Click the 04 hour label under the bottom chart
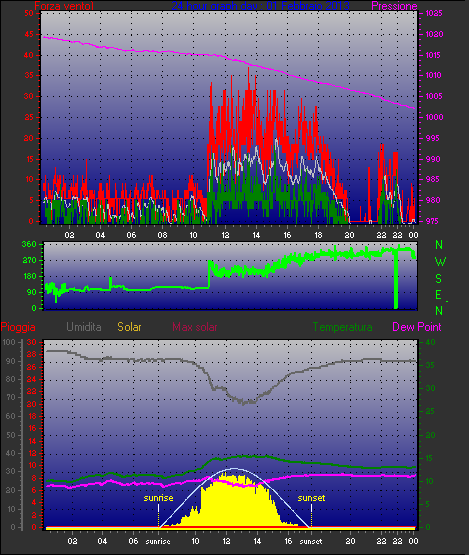The width and height of the screenshot is (469, 555). pyautogui.click(x=102, y=541)
